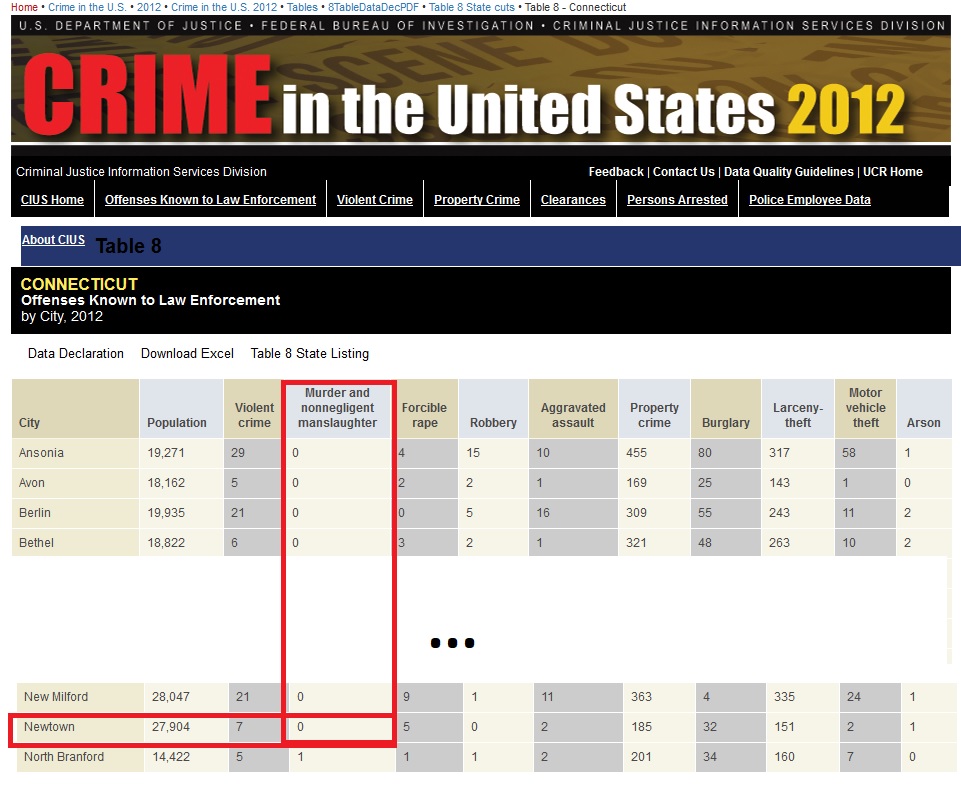Go to the 2012 breadcrumb link
The image size is (961, 787).
pyautogui.click(x=148, y=7)
